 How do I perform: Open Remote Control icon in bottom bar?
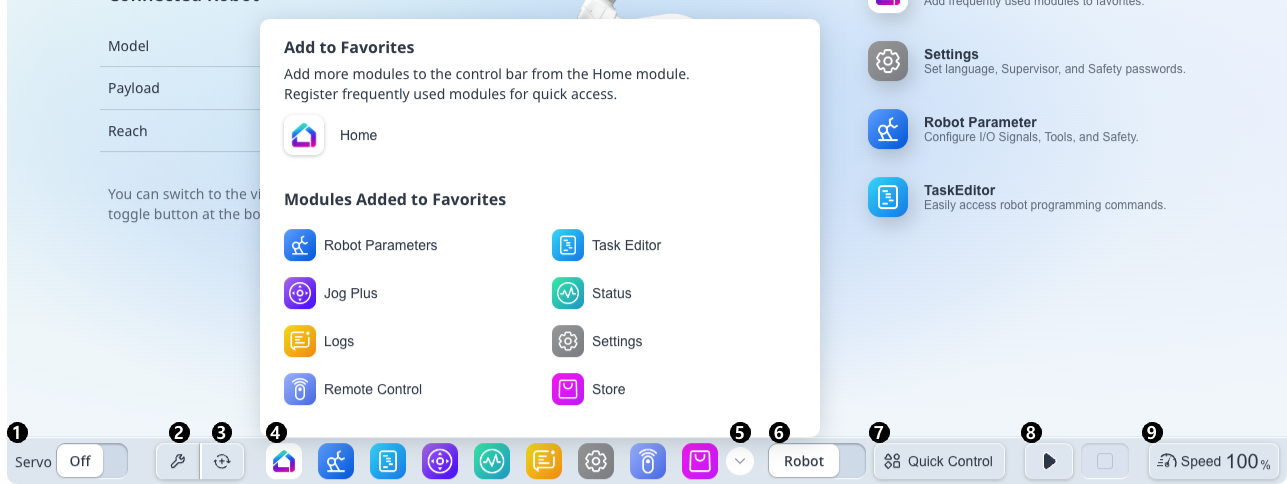[648, 461]
